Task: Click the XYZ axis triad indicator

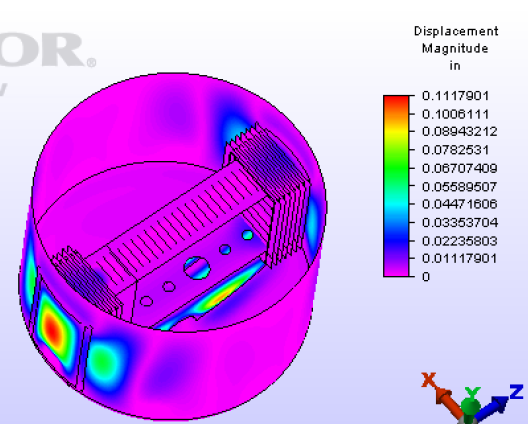Action: tap(473, 398)
